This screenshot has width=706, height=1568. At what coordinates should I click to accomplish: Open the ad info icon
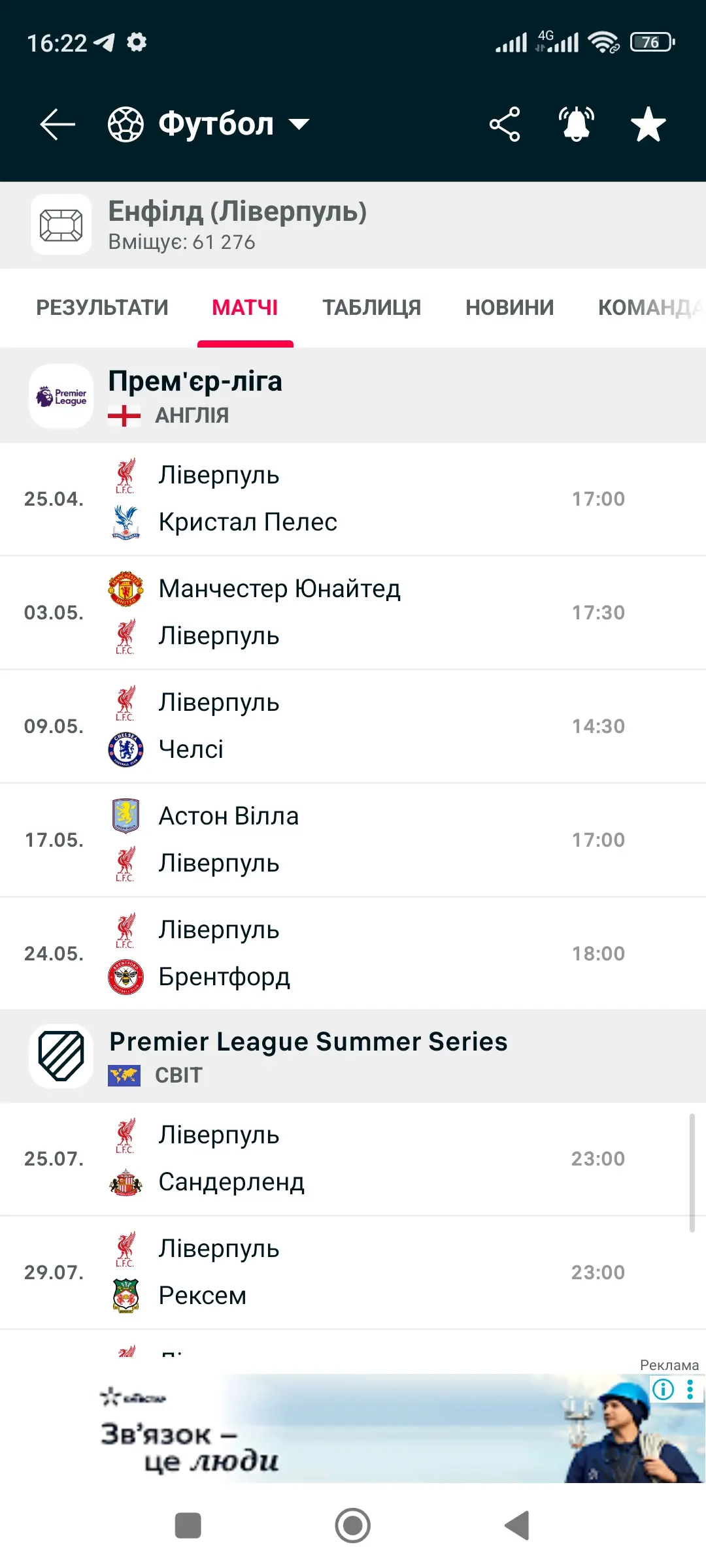663,1389
